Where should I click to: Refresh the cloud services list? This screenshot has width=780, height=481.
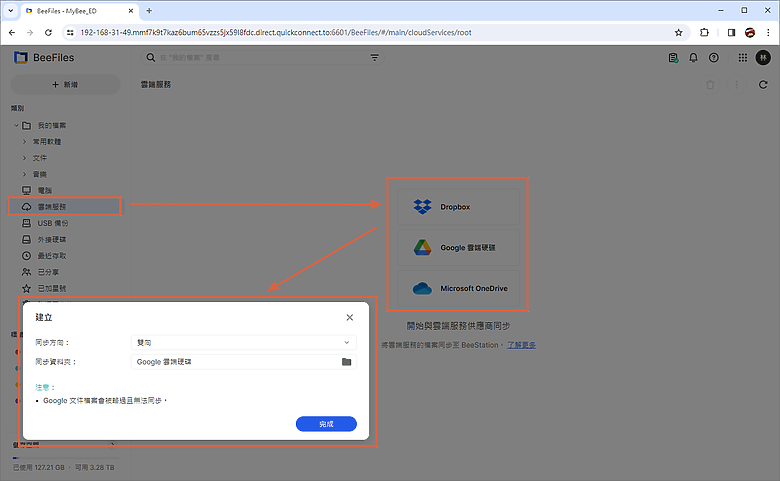pos(763,85)
